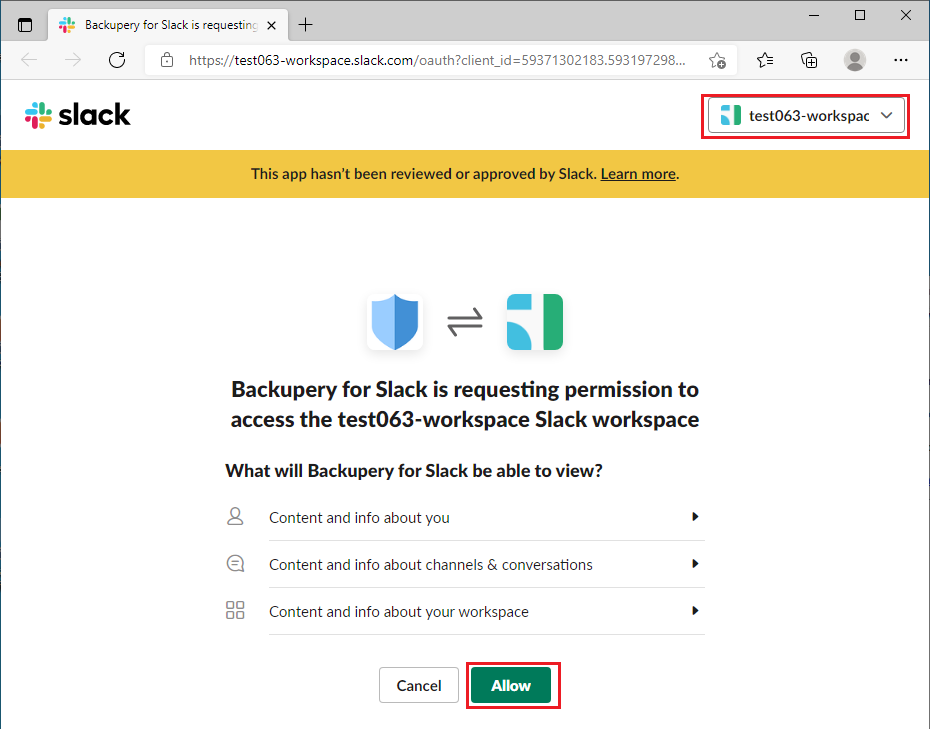Click the Backupery shield app icon
Viewport: 930px width, 729px height.
395,322
